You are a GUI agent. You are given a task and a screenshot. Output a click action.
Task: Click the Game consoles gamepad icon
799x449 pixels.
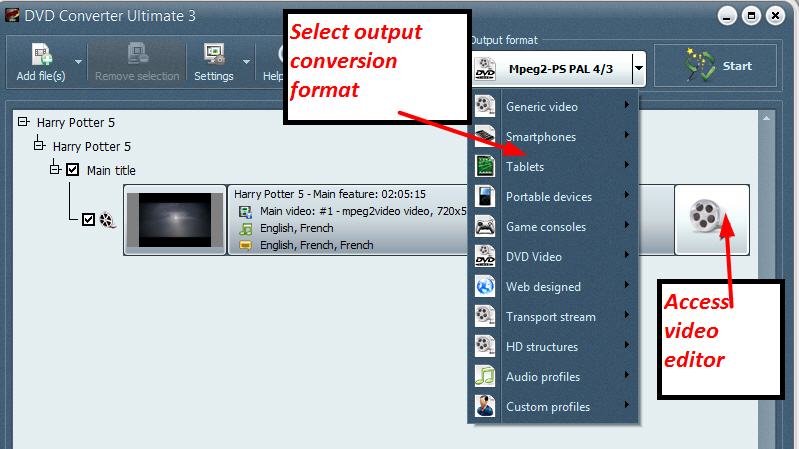(485, 226)
